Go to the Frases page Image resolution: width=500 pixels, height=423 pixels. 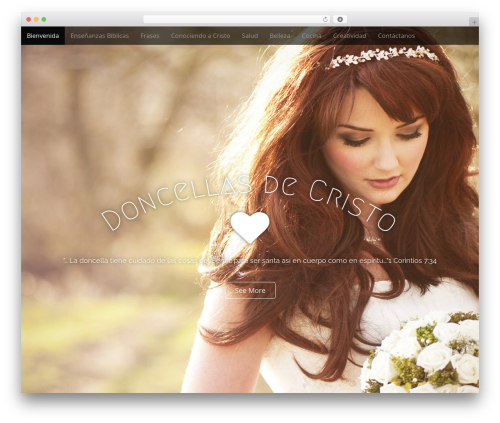[150, 36]
